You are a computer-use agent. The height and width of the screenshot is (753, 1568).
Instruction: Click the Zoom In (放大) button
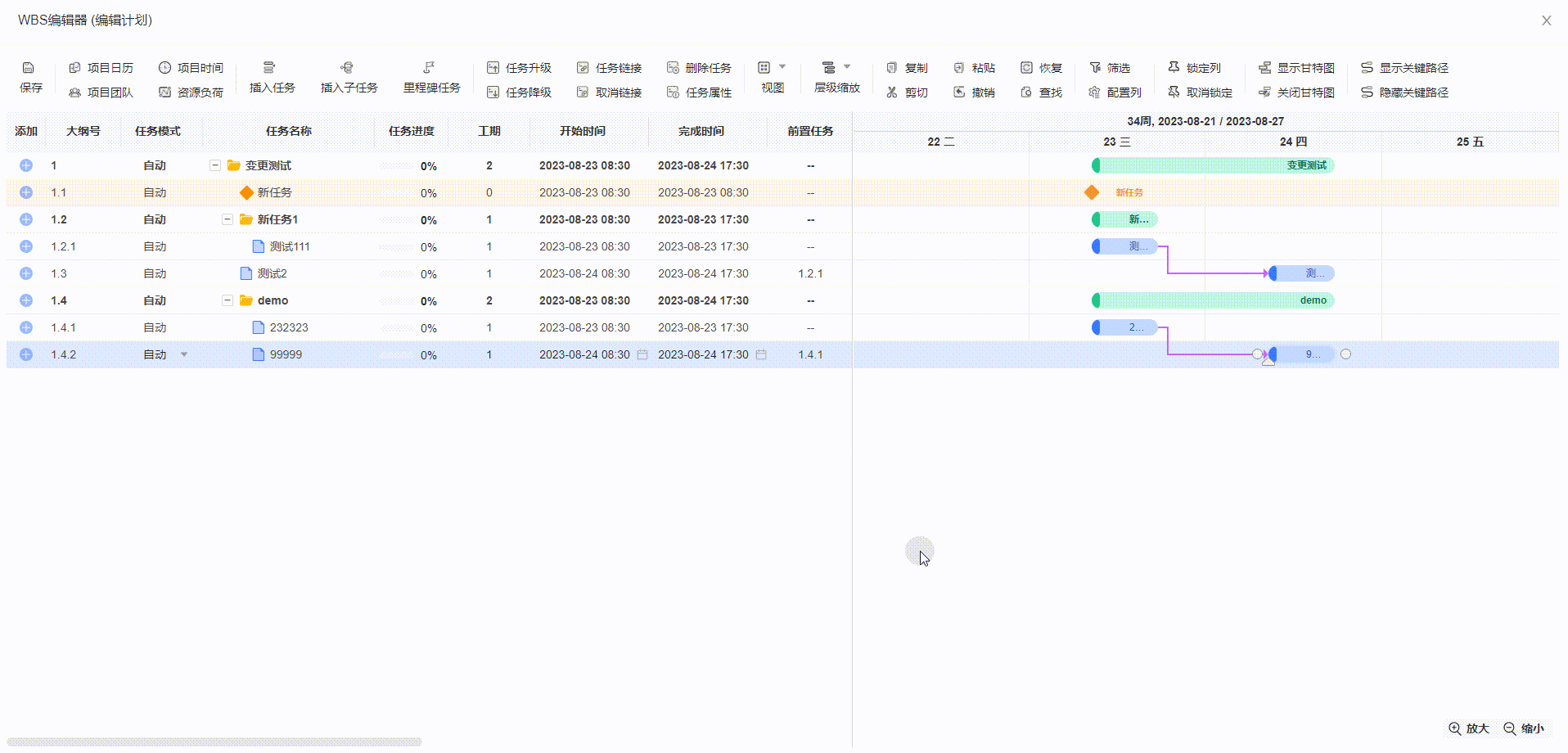pos(1468,728)
